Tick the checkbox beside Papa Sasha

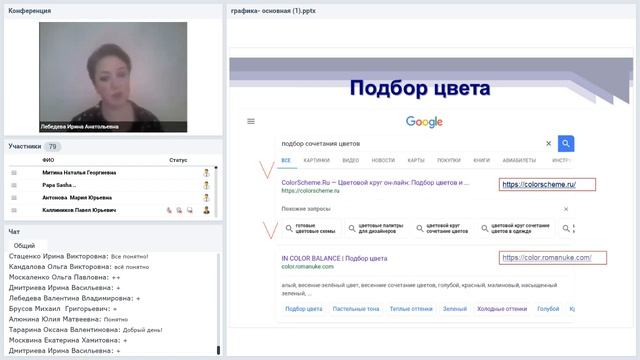14,185
